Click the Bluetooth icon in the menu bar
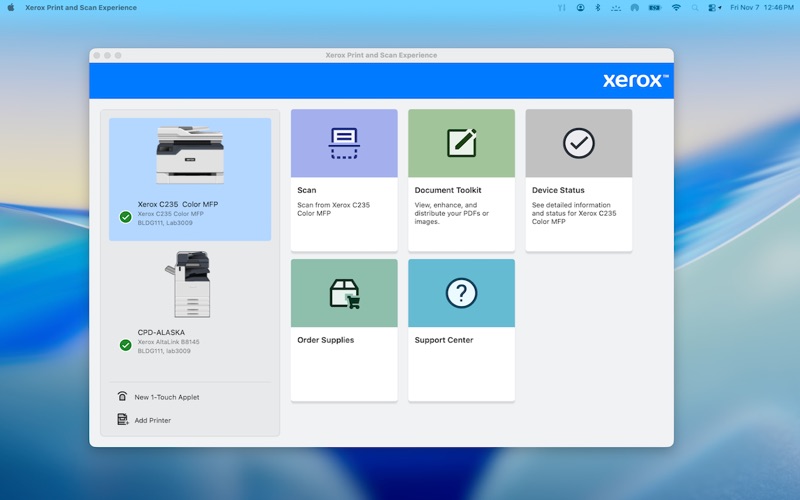 pyautogui.click(x=597, y=8)
